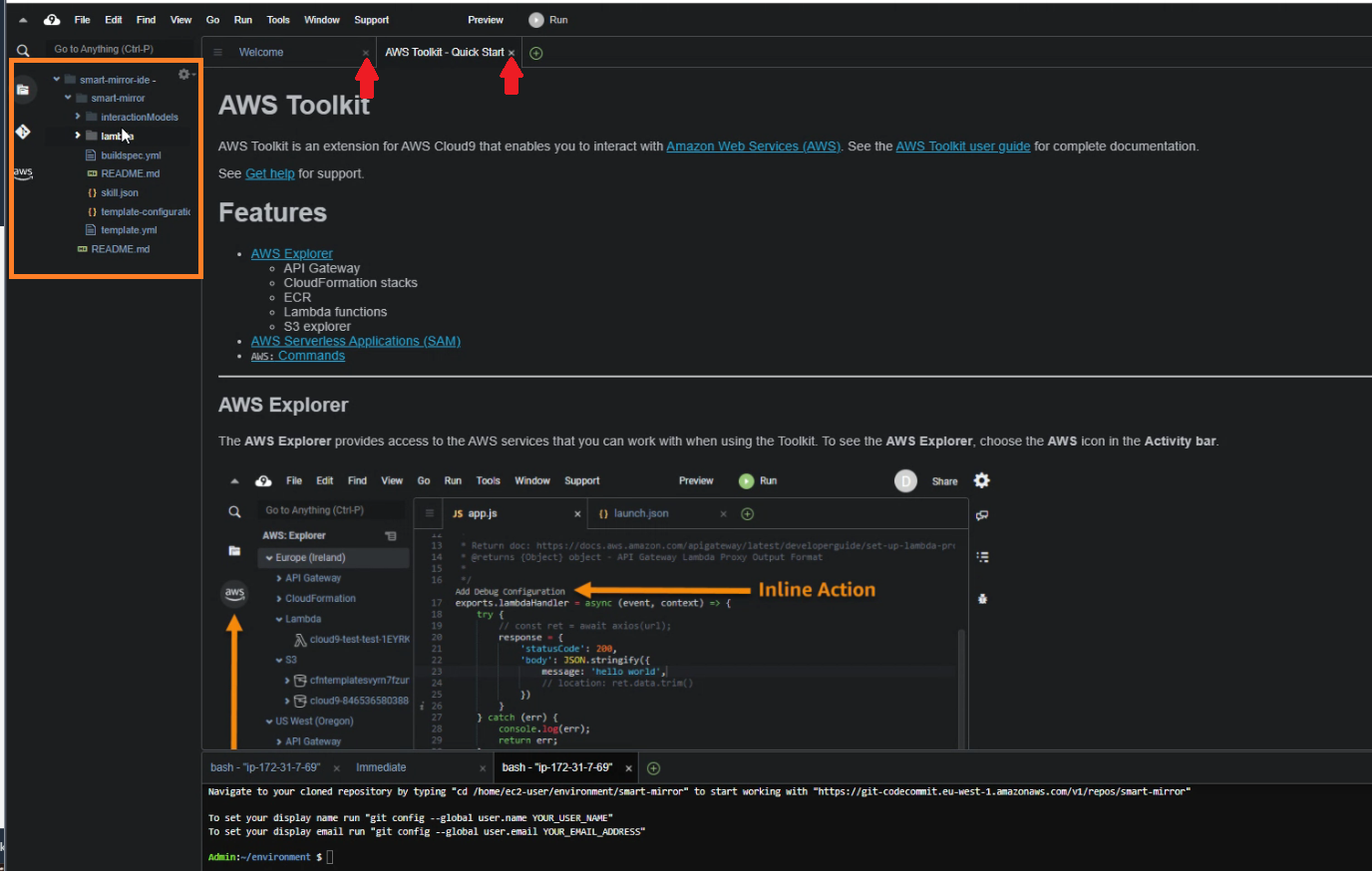
Task: Add a new terminal tab with the plus icon
Action: (x=654, y=768)
